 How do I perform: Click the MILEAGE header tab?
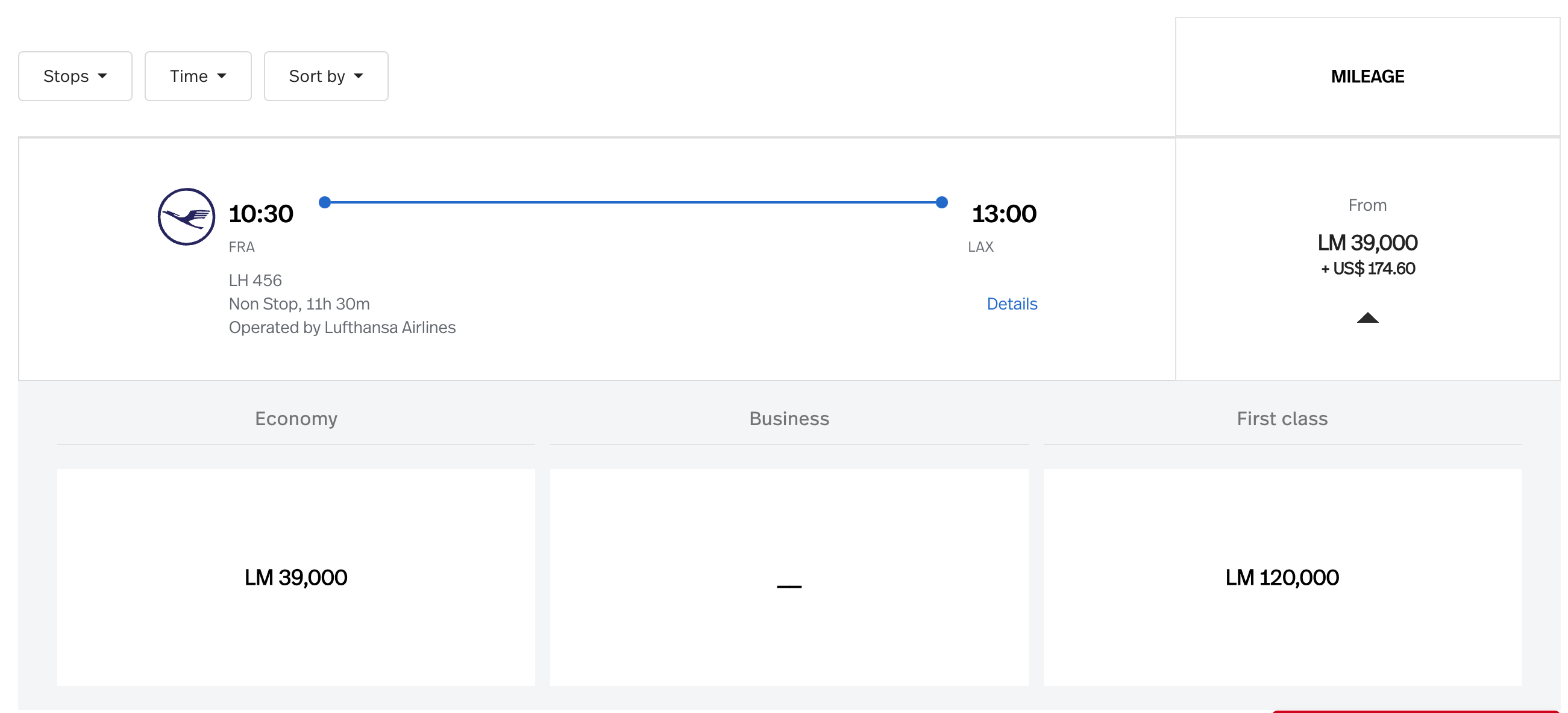[1367, 76]
